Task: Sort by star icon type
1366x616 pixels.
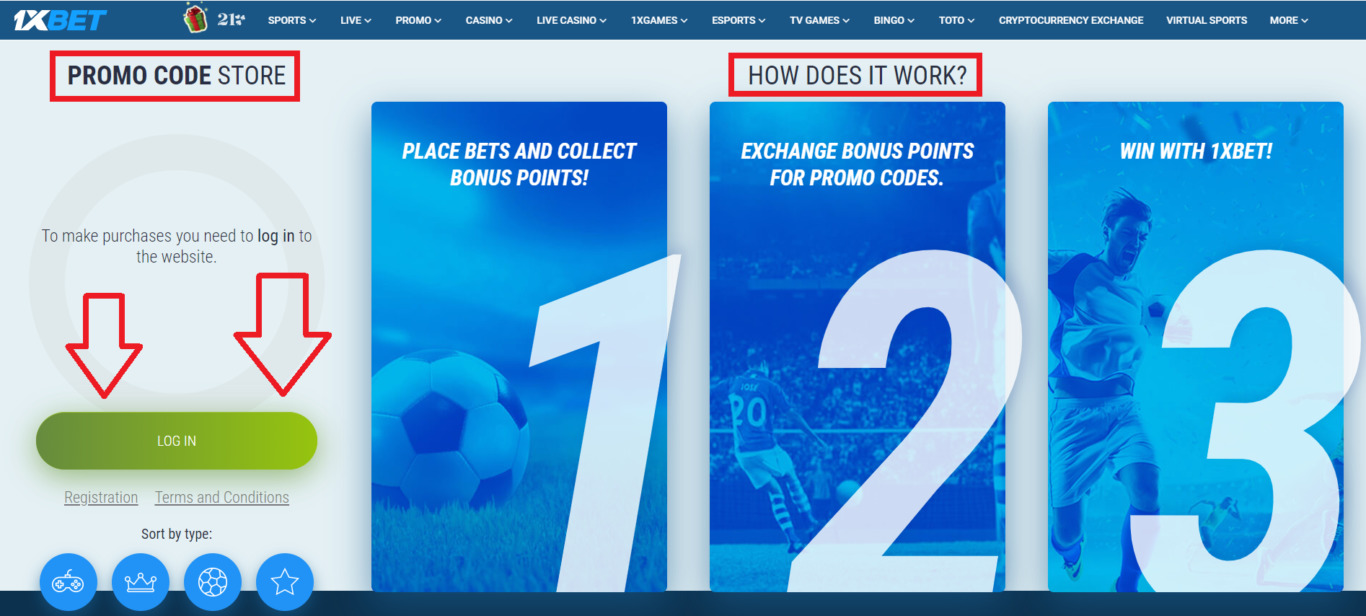Action: coord(285,582)
